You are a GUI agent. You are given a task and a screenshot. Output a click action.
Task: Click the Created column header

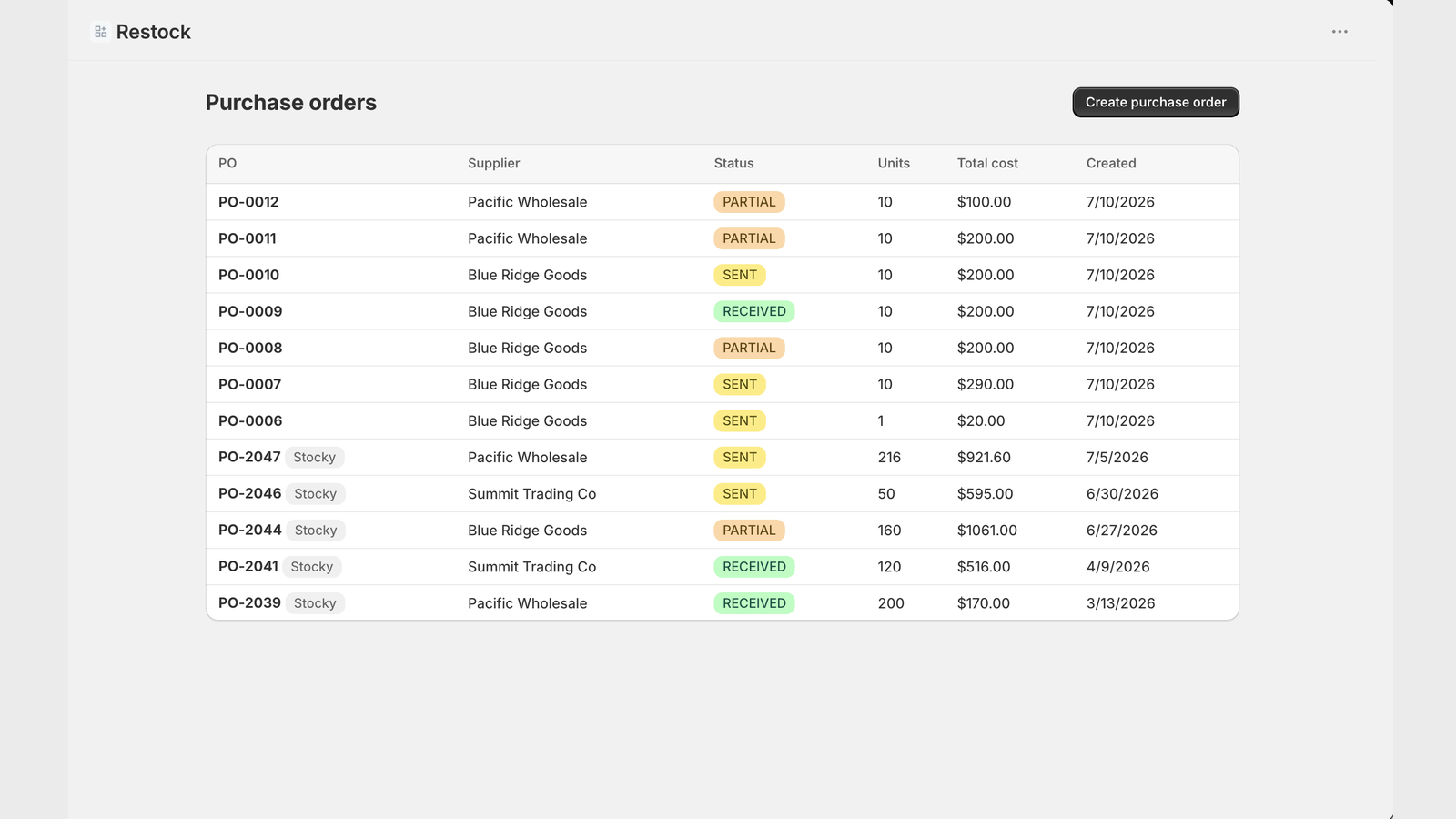(x=1111, y=164)
